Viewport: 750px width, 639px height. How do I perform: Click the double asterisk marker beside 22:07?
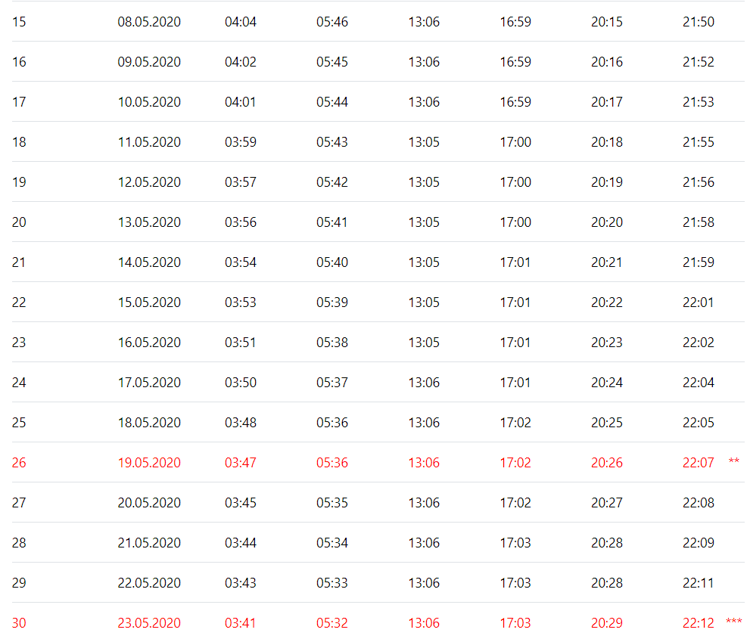(734, 461)
